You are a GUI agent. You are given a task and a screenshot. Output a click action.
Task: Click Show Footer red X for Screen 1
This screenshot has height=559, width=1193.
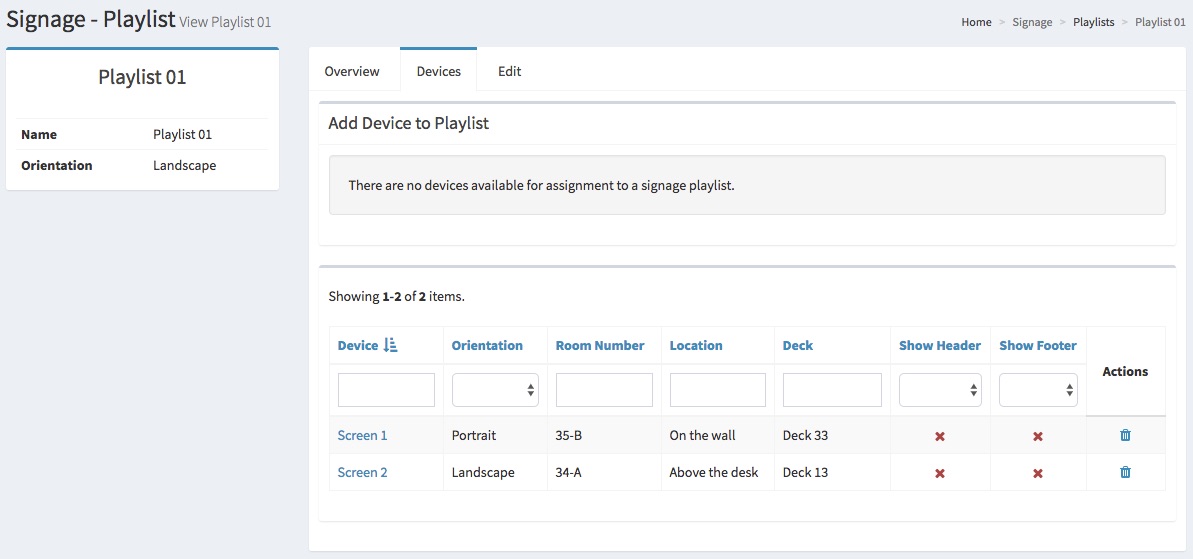pyautogui.click(x=1037, y=436)
